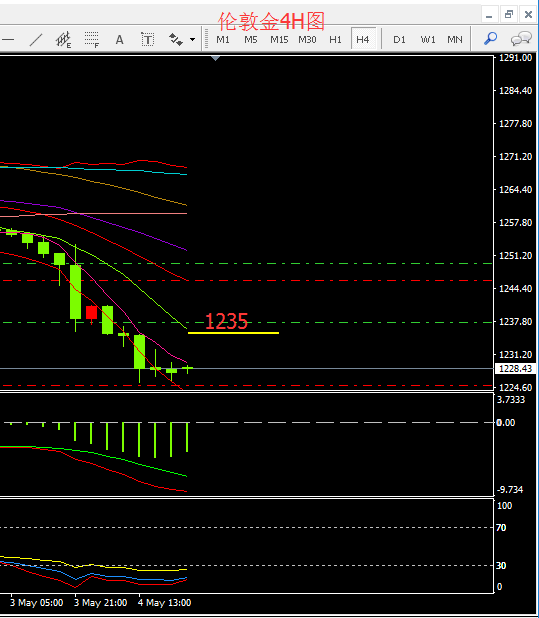Select the text label tool
Image resolution: width=539 pixels, height=618 pixels.
click(x=147, y=39)
